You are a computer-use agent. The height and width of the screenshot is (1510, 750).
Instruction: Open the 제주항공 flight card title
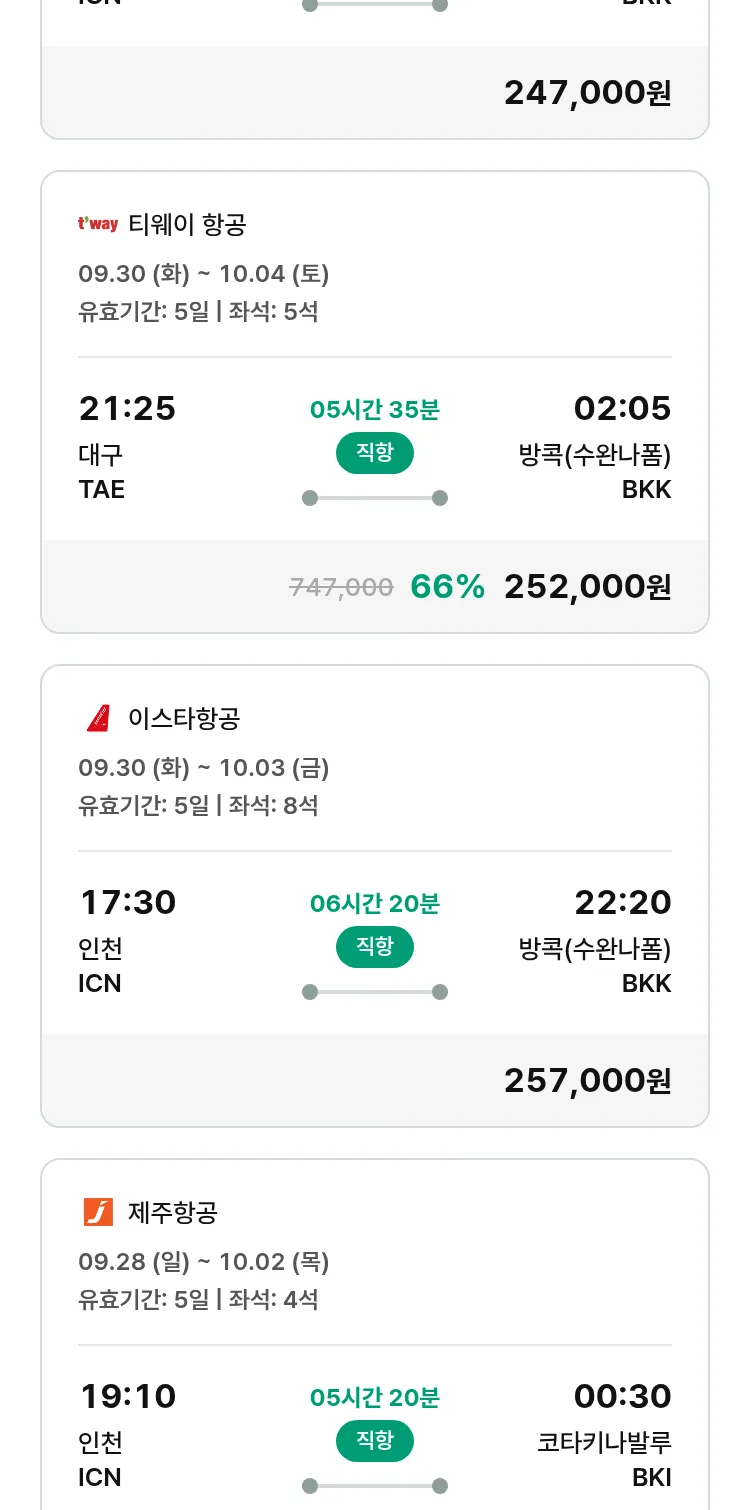(x=173, y=1212)
